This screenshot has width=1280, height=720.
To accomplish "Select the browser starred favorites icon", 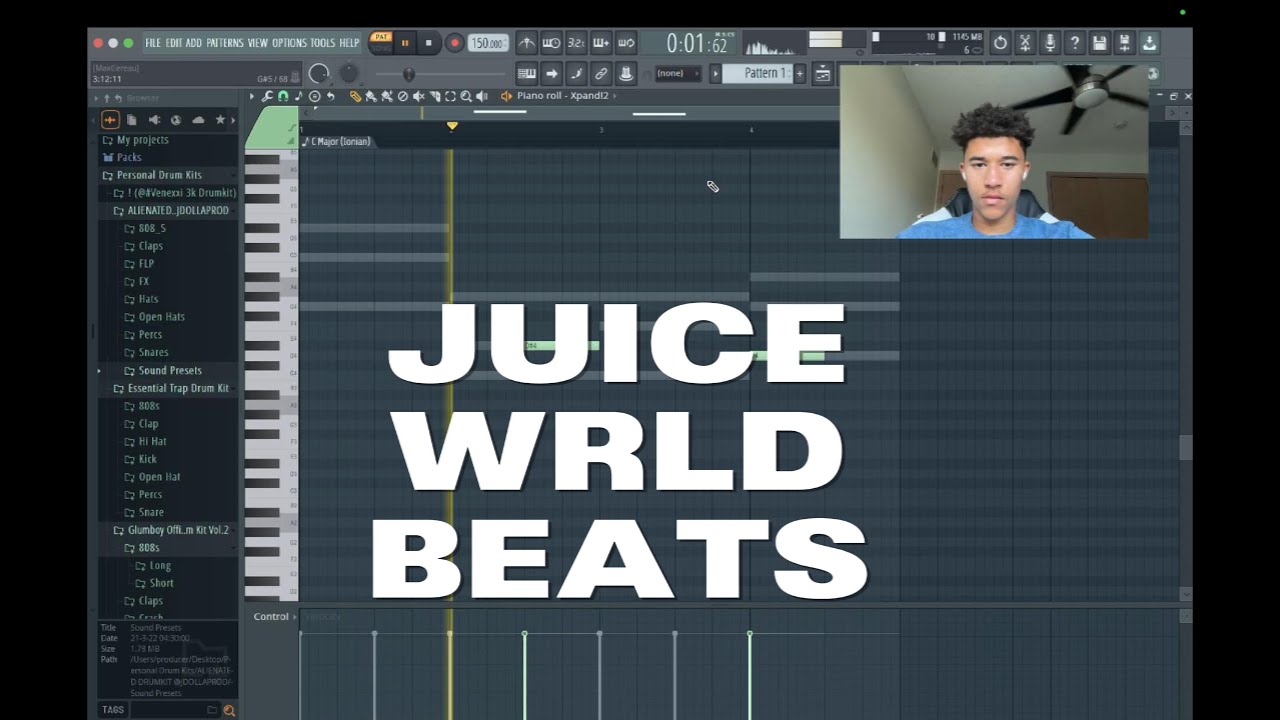I will tap(220, 120).
